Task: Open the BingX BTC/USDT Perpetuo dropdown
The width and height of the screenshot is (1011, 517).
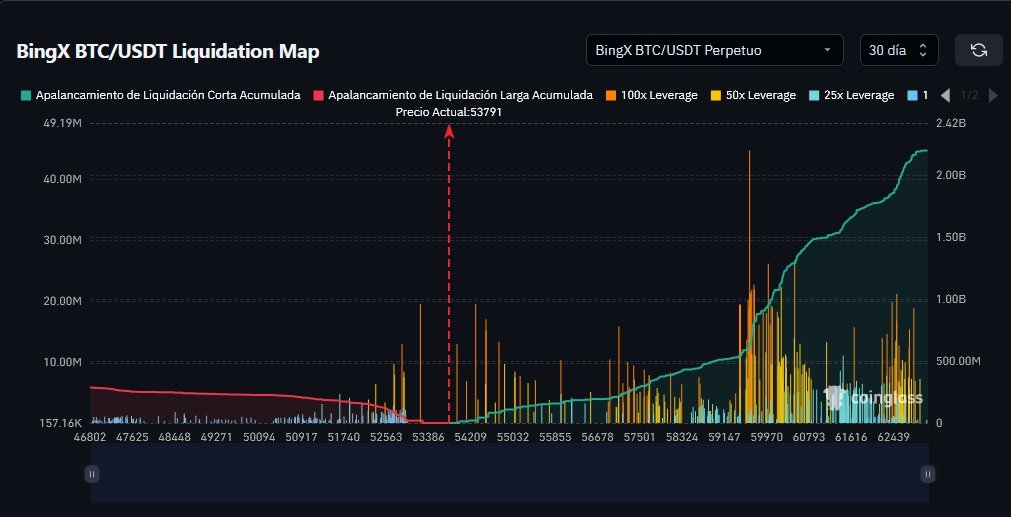Action: coord(714,50)
